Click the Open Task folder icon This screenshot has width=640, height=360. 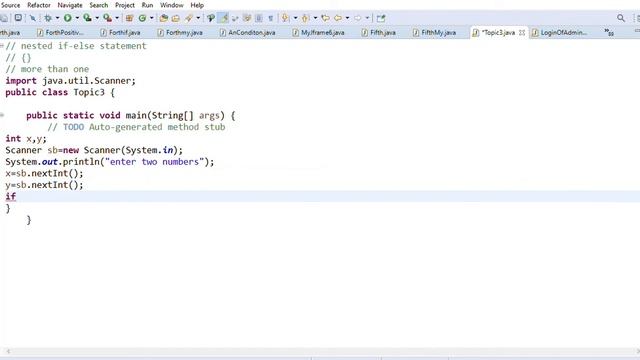(x=176, y=18)
